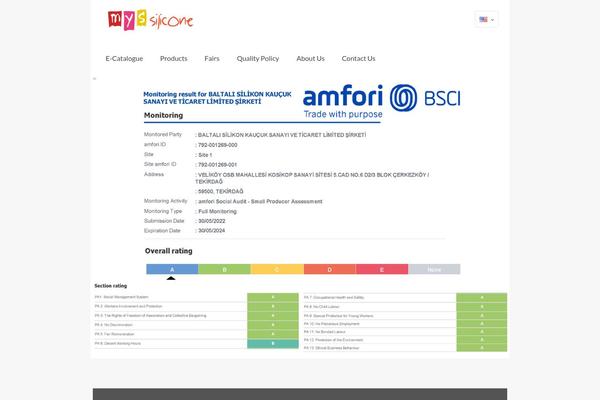This screenshot has width=600, height=400.
Task: Click the red E overall rating segment
Action: coord(382,269)
